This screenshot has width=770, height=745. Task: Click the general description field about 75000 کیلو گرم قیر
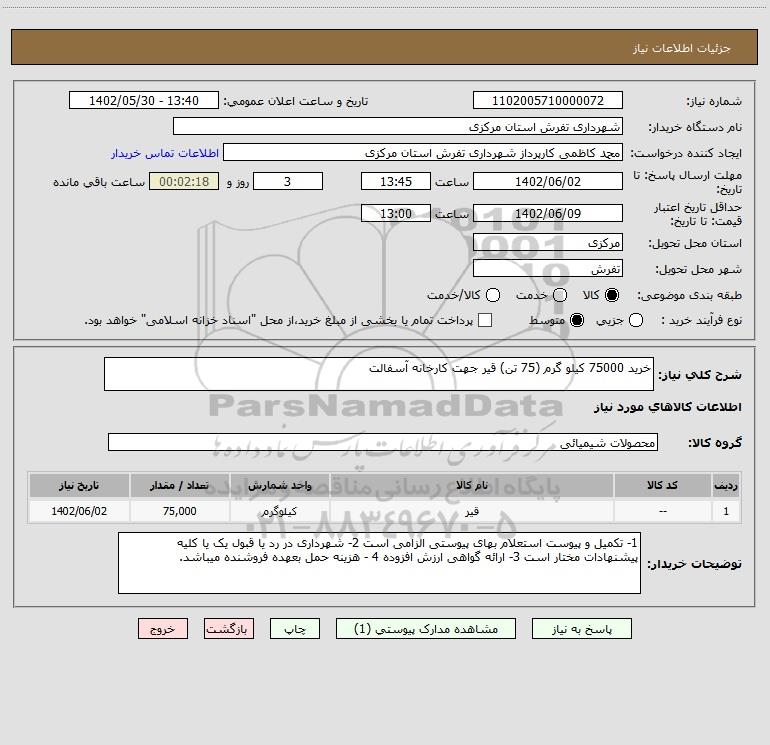pos(379,374)
